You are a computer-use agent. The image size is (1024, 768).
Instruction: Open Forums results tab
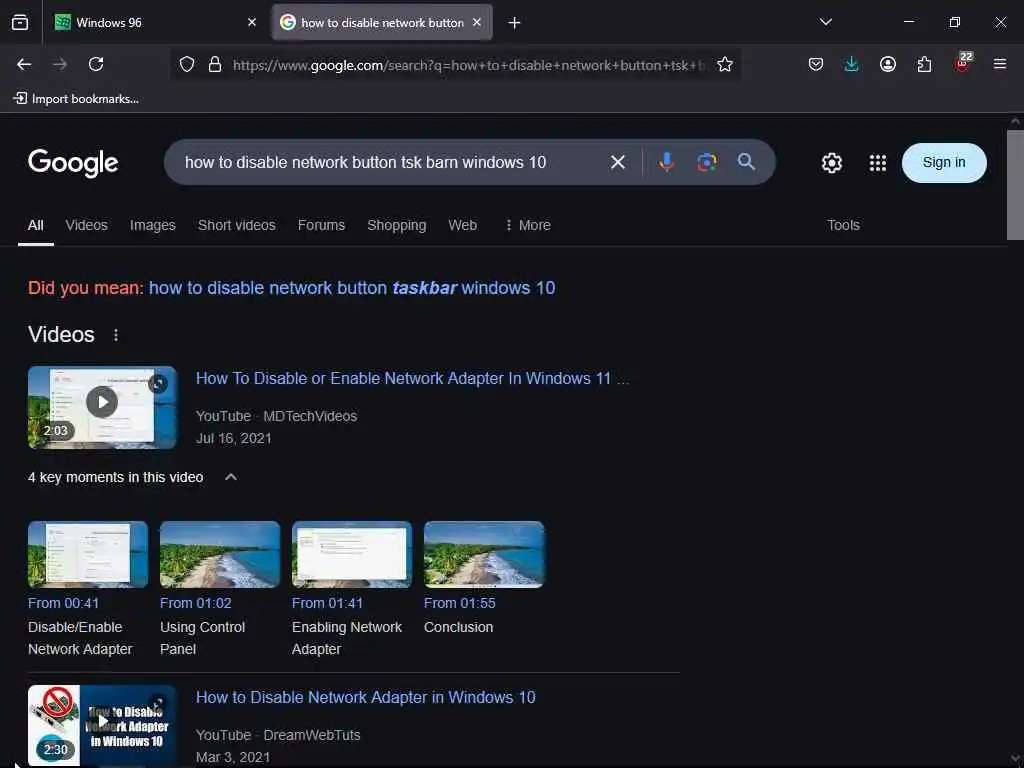coord(321,225)
